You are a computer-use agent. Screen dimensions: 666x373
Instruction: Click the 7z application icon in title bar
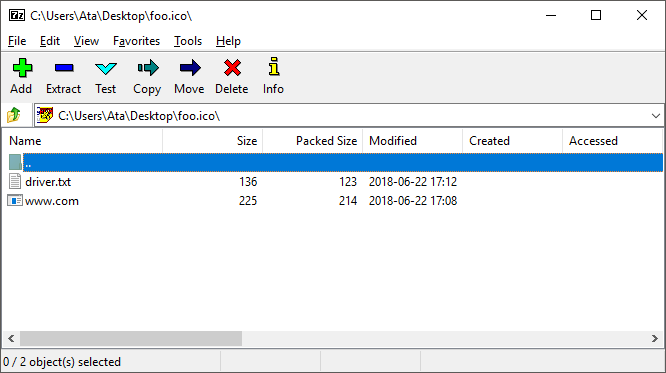[17, 16]
